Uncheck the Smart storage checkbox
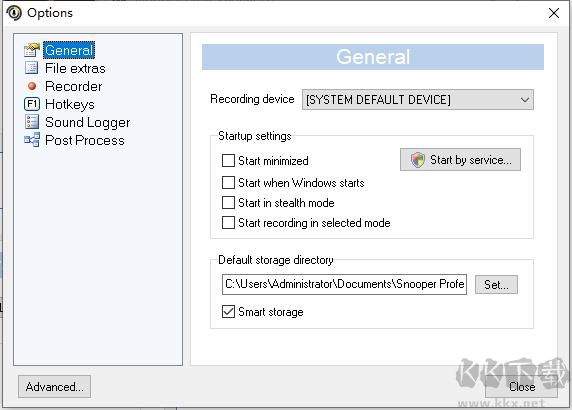572x410 pixels. 228,312
